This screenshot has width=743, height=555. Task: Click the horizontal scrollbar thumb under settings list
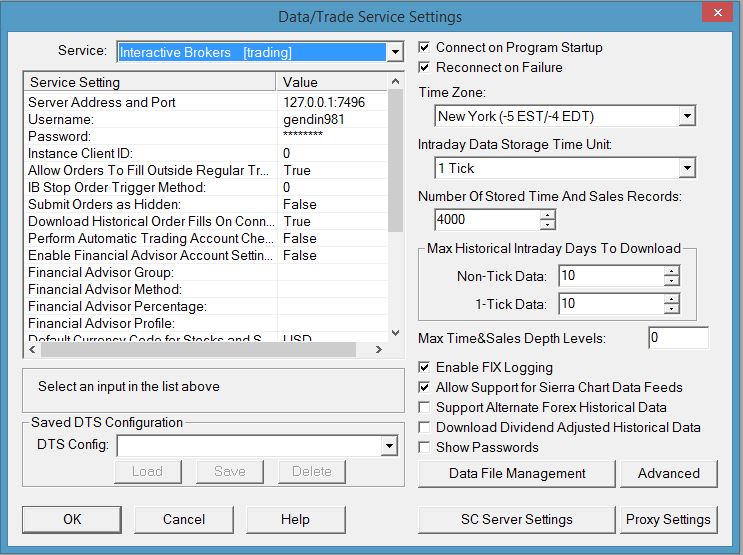[198, 350]
